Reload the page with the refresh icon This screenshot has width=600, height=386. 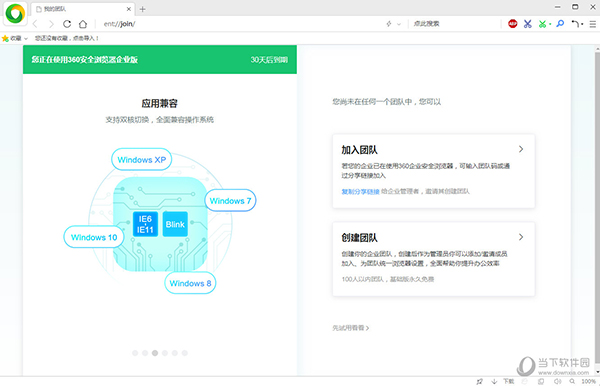coord(67,24)
